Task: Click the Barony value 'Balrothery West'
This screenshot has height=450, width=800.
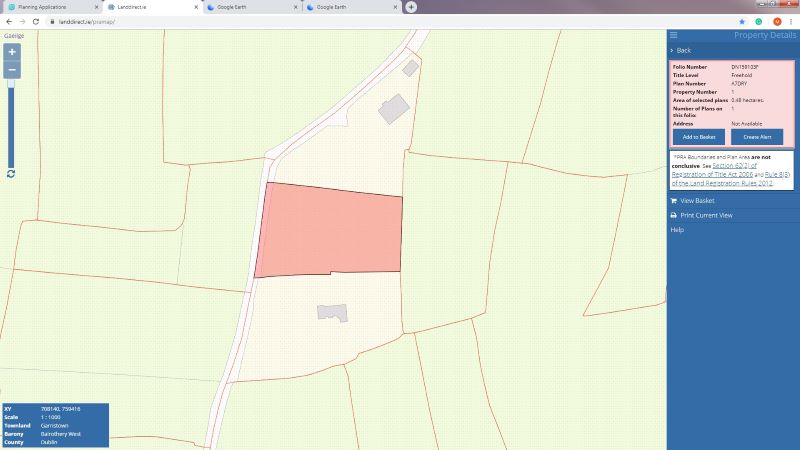Action: 61,434
